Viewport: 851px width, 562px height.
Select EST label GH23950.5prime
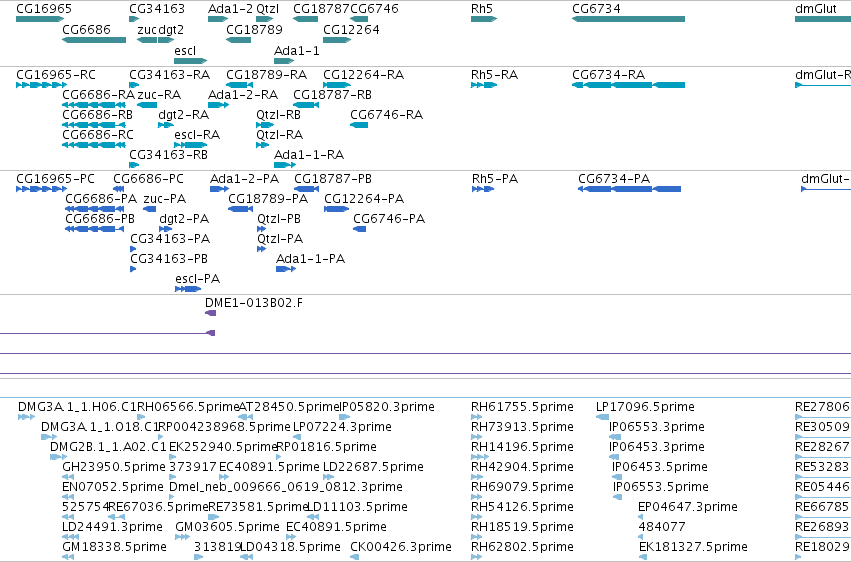(114, 467)
